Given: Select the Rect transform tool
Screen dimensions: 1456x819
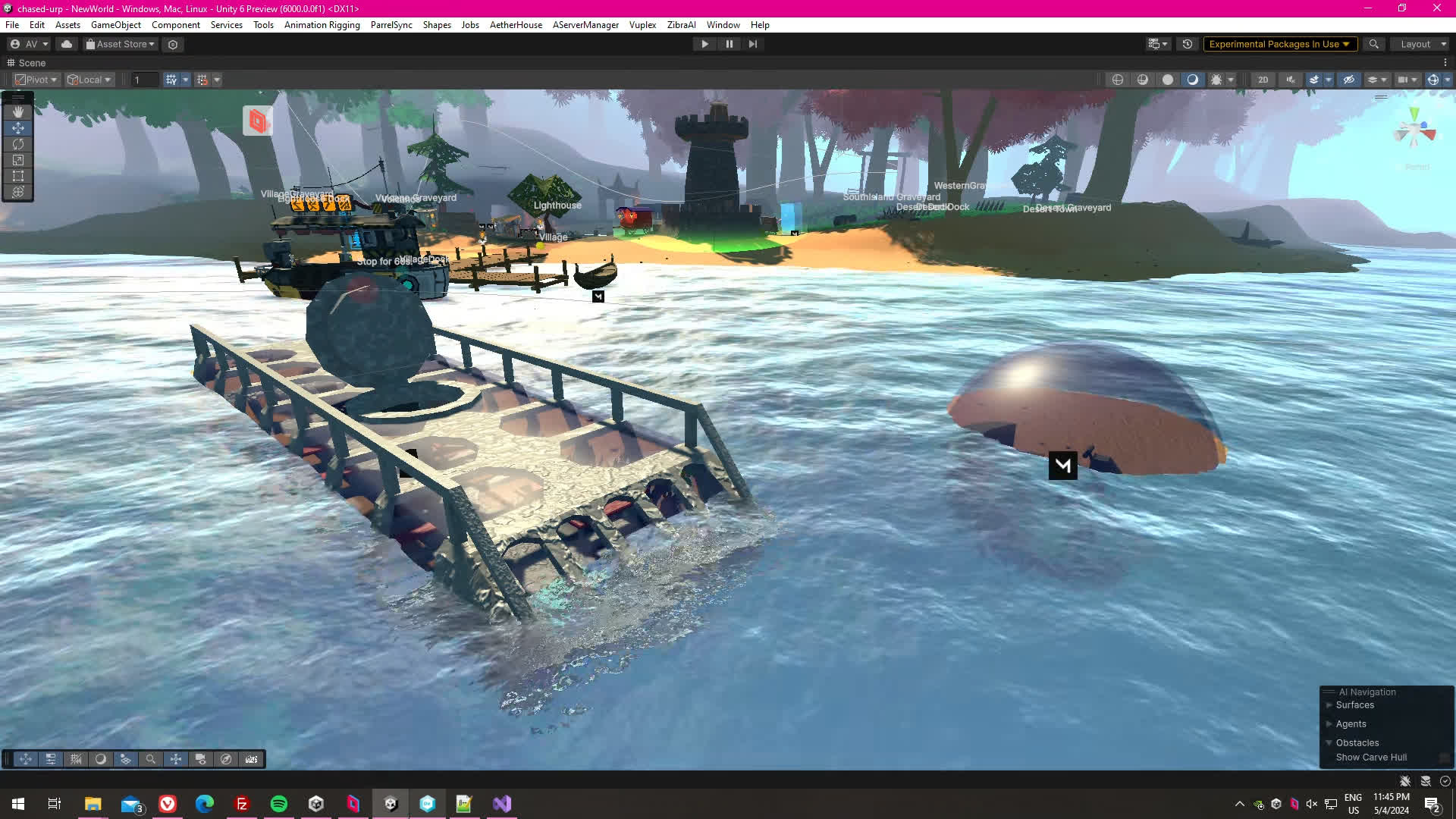Looking at the screenshot, I should click(18, 176).
